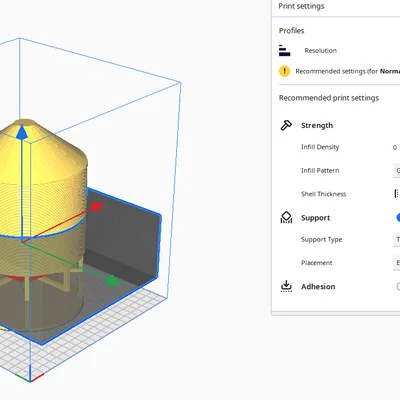Grab the blue vertical Z-axis arrow handle
The width and height of the screenshot is (400, 400).
22,132
